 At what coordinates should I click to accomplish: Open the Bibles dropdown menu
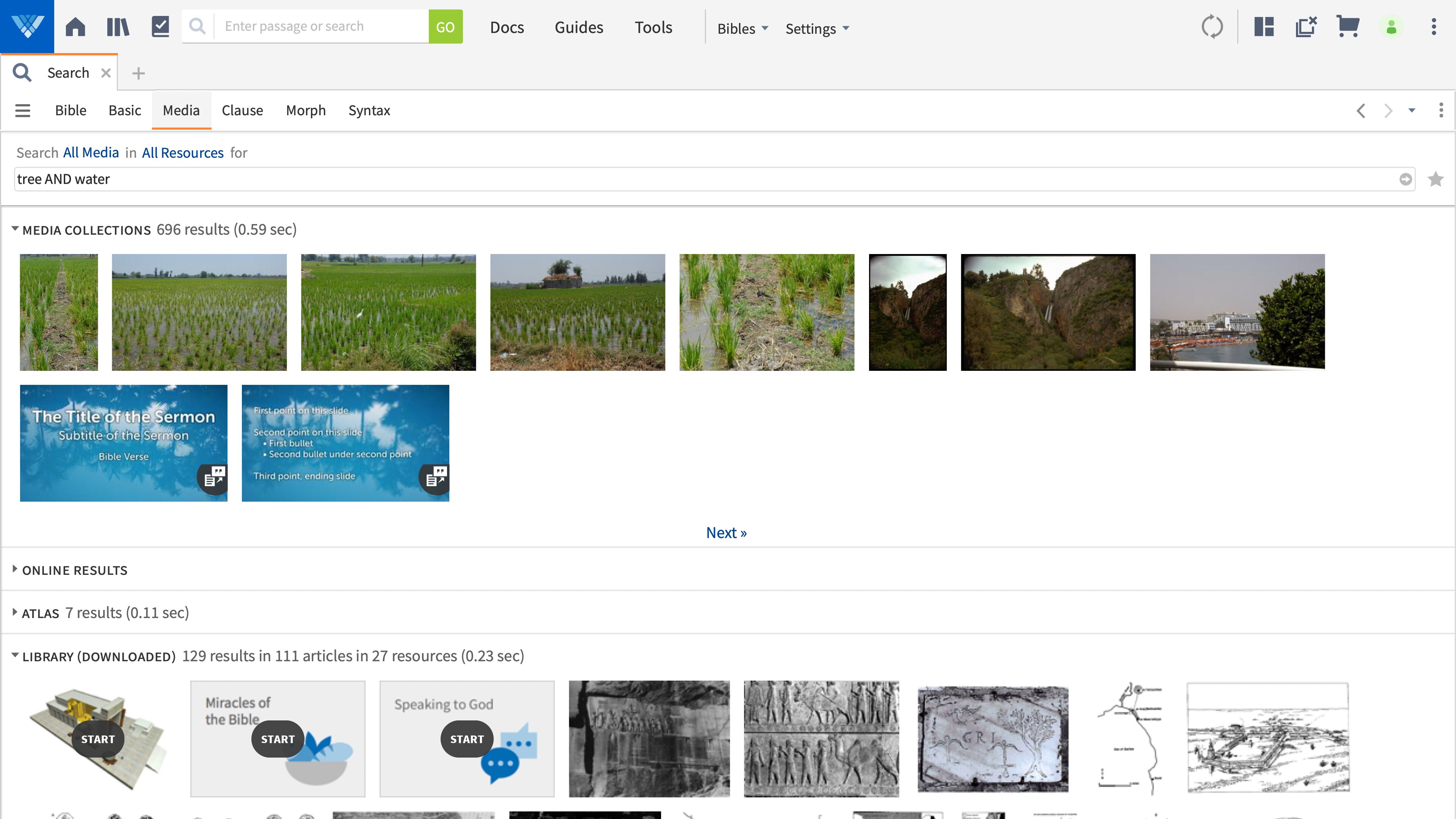click(742, 28)
